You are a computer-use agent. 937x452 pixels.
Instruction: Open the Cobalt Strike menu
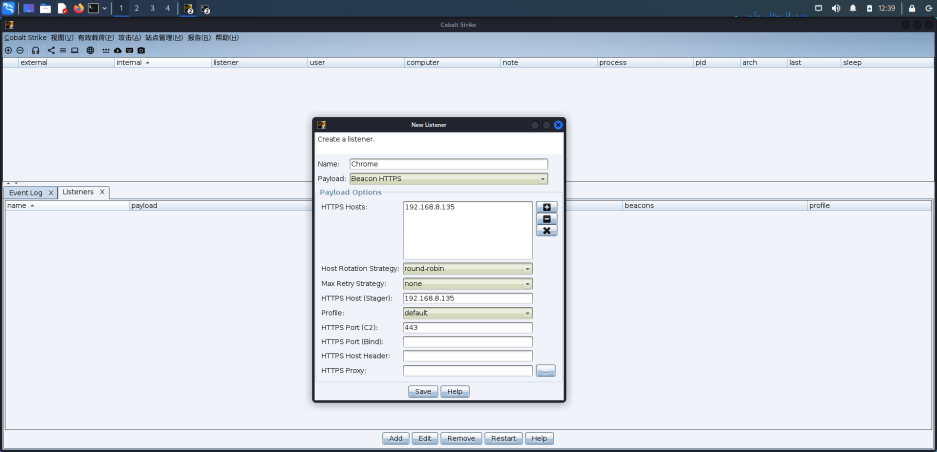[25, 38]
